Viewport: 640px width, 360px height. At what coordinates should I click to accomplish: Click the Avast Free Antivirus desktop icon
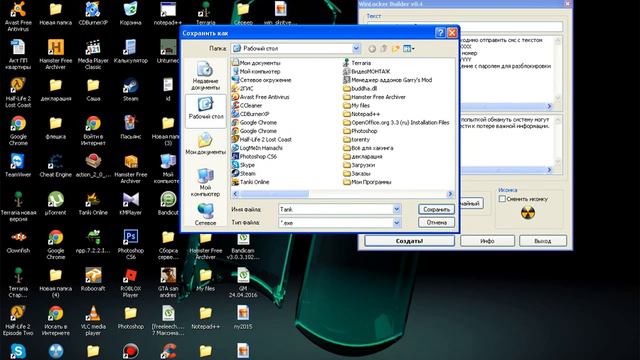coord(18,16)
